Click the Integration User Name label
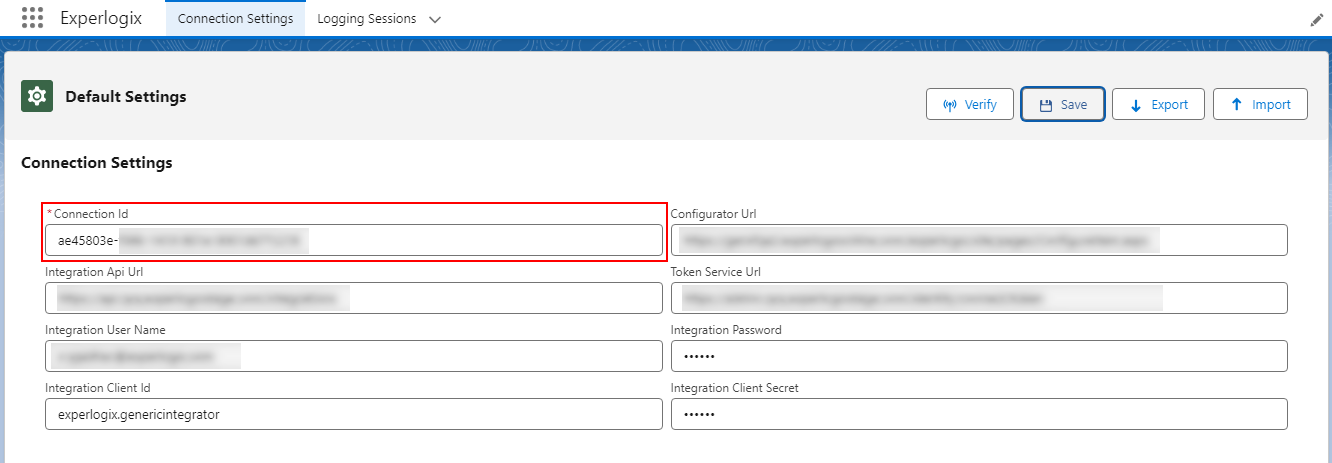 tap(105, 330)
